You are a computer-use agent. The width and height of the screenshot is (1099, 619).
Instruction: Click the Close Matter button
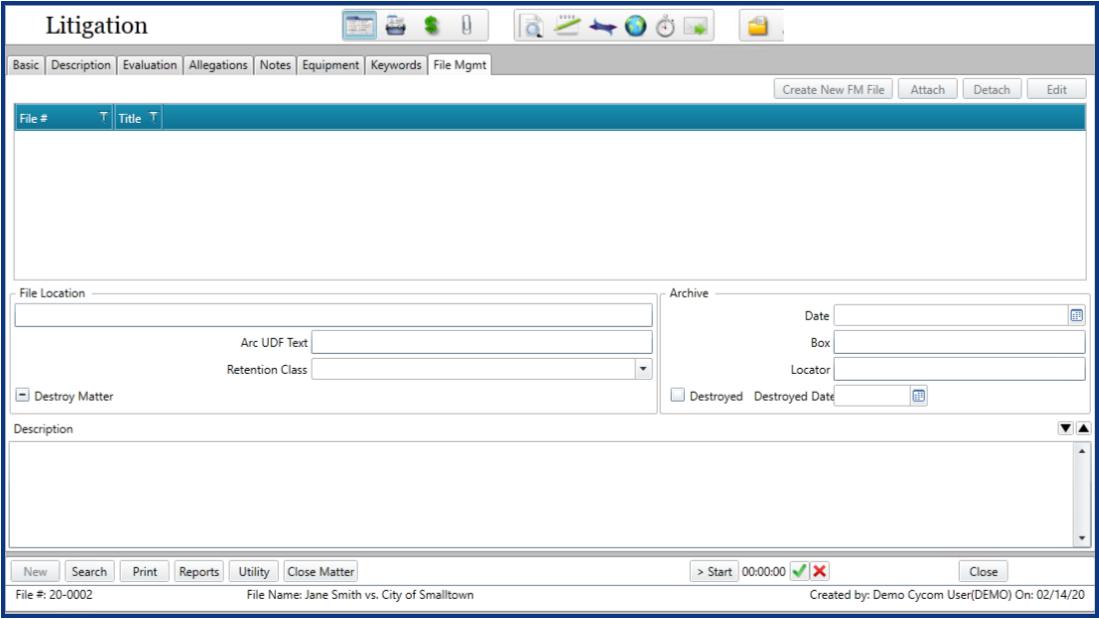click(320, 571)
